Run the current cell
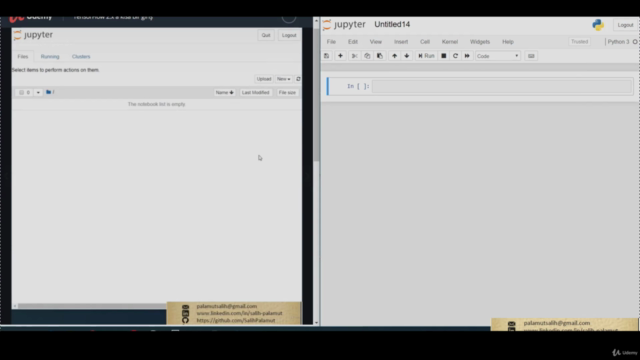 (x=426, y=56)
